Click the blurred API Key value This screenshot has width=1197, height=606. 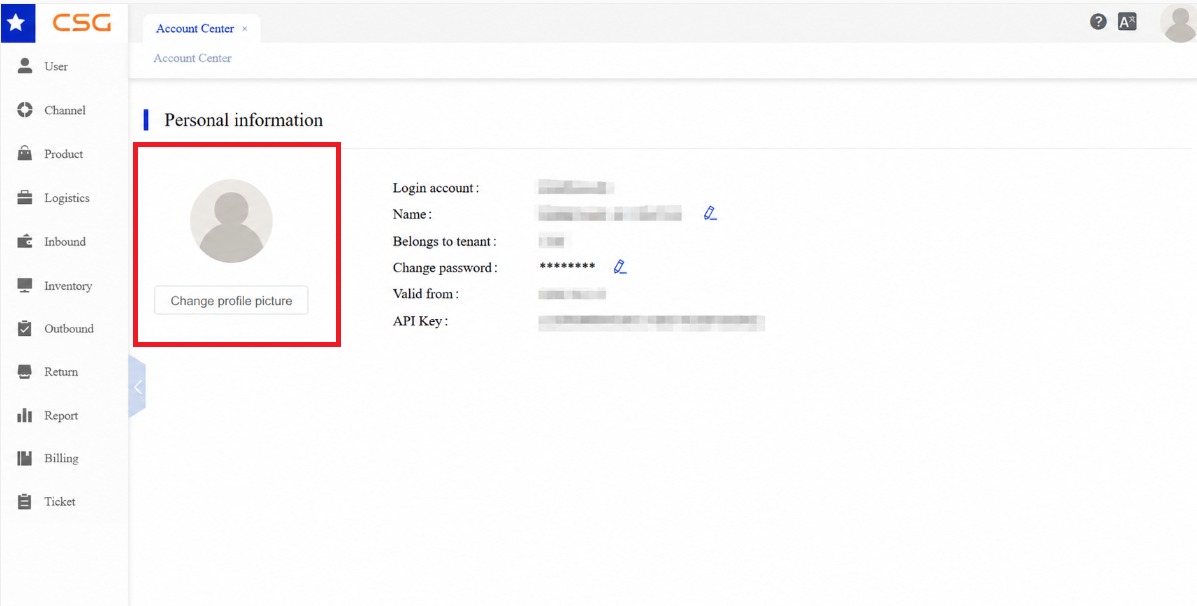(x=651, y=322)
